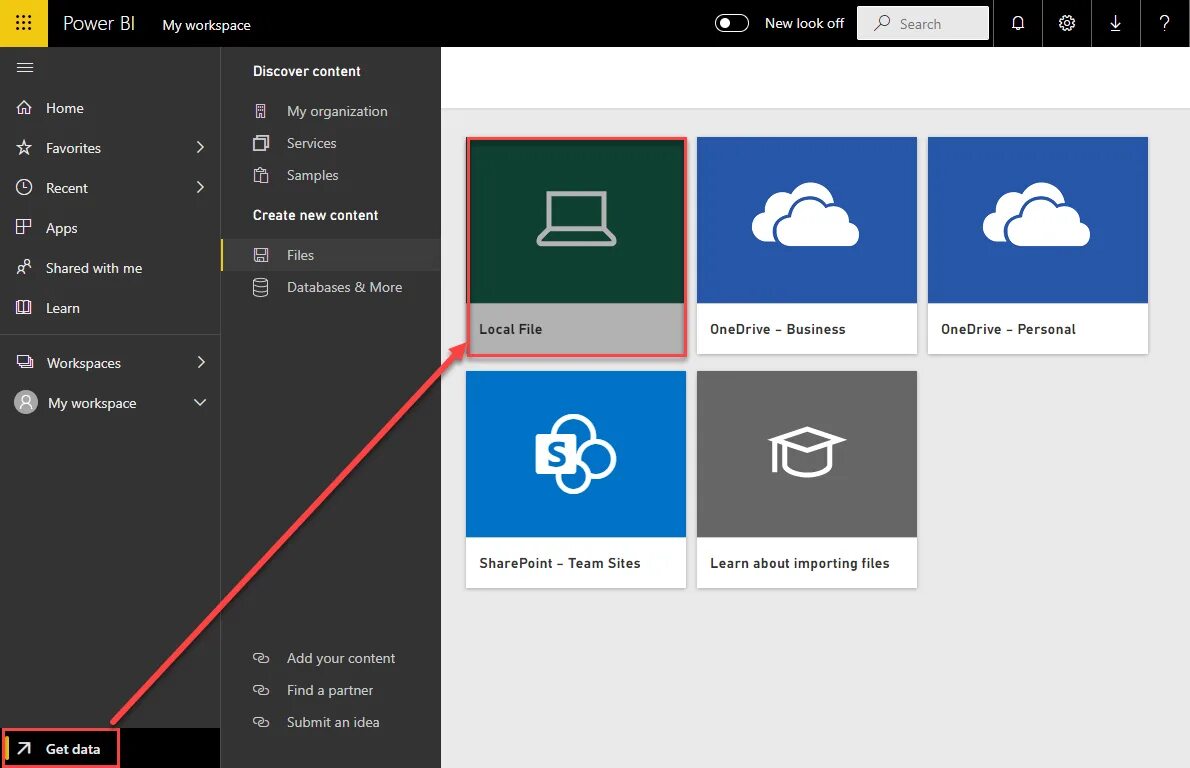Collapse the navigation pane hamburger icon
1190x768 pixels.
[25, 68]
